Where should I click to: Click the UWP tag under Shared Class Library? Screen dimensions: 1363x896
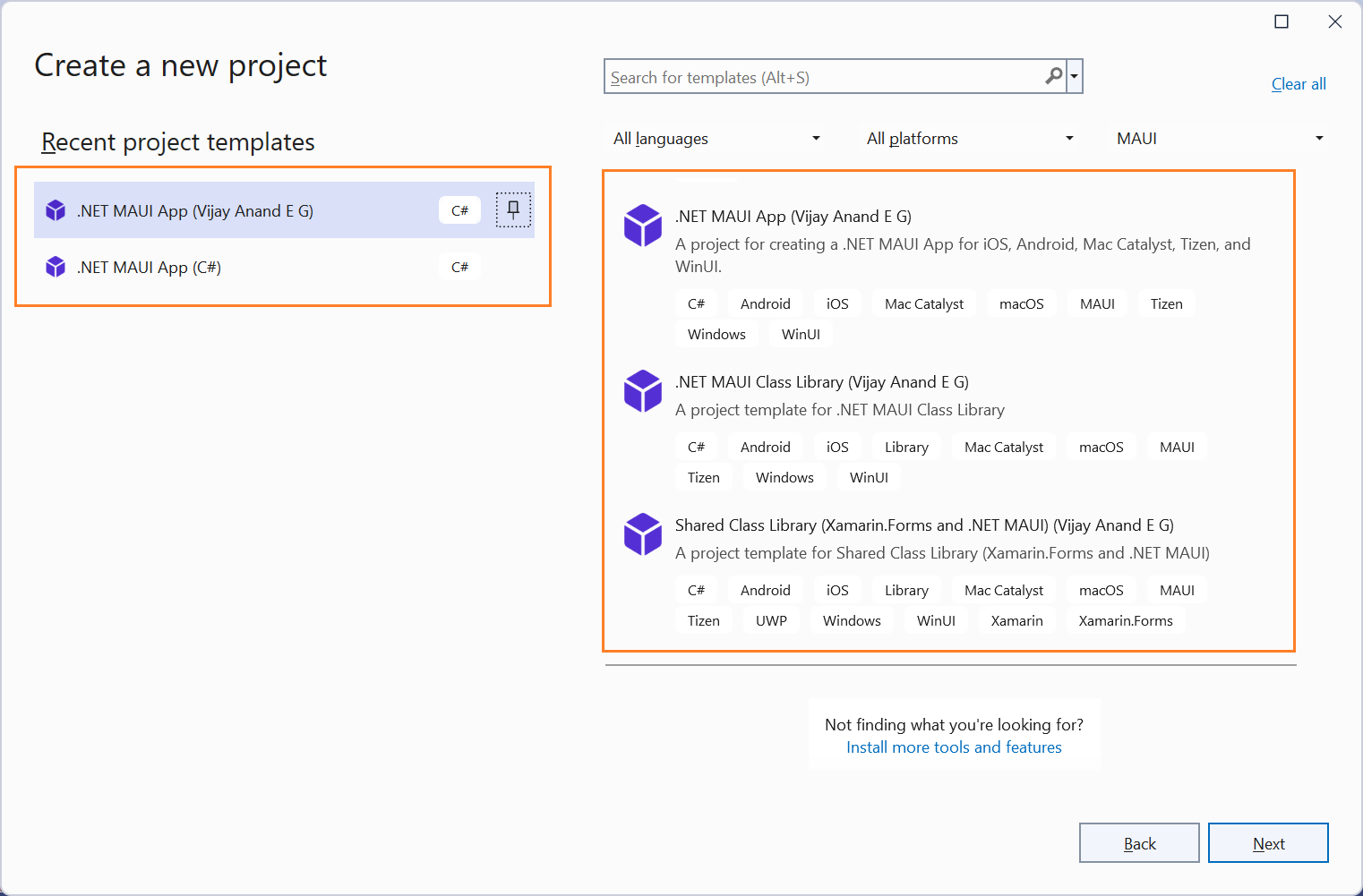(771, 621)
